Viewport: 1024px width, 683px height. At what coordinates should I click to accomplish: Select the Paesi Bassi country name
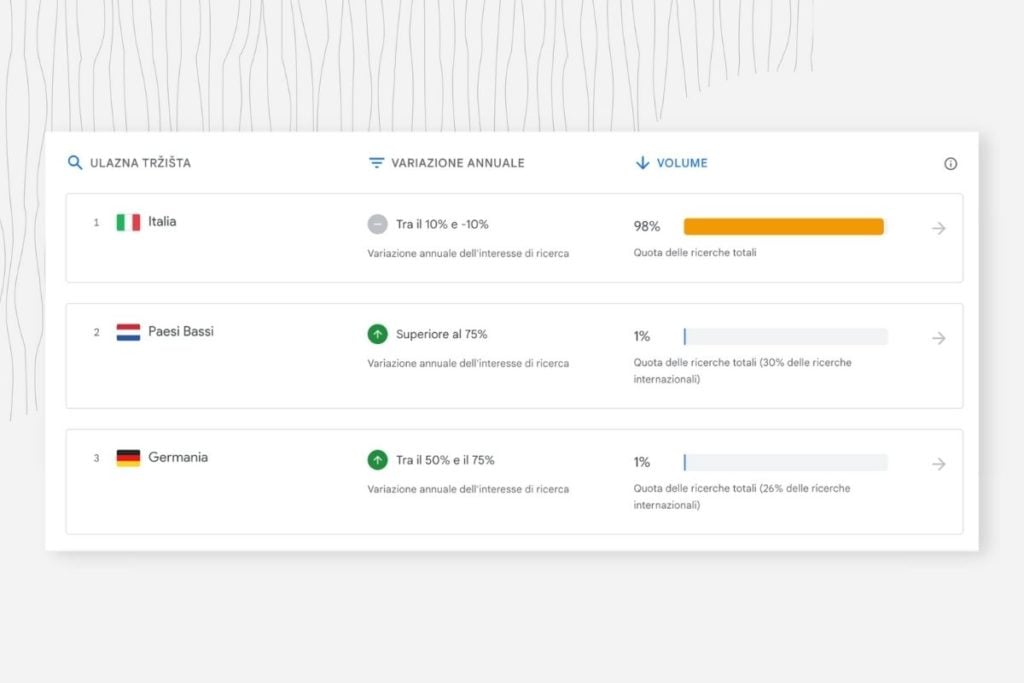pos(181,331)
